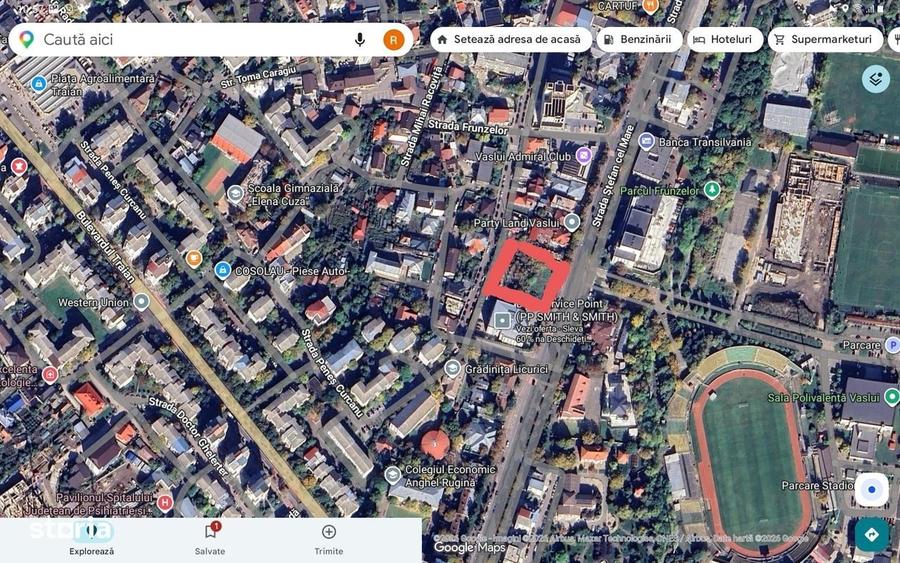Select the Parcul Frunzelor park pin
This screenshot has width=900, height=563.
[x=712, y=189]
